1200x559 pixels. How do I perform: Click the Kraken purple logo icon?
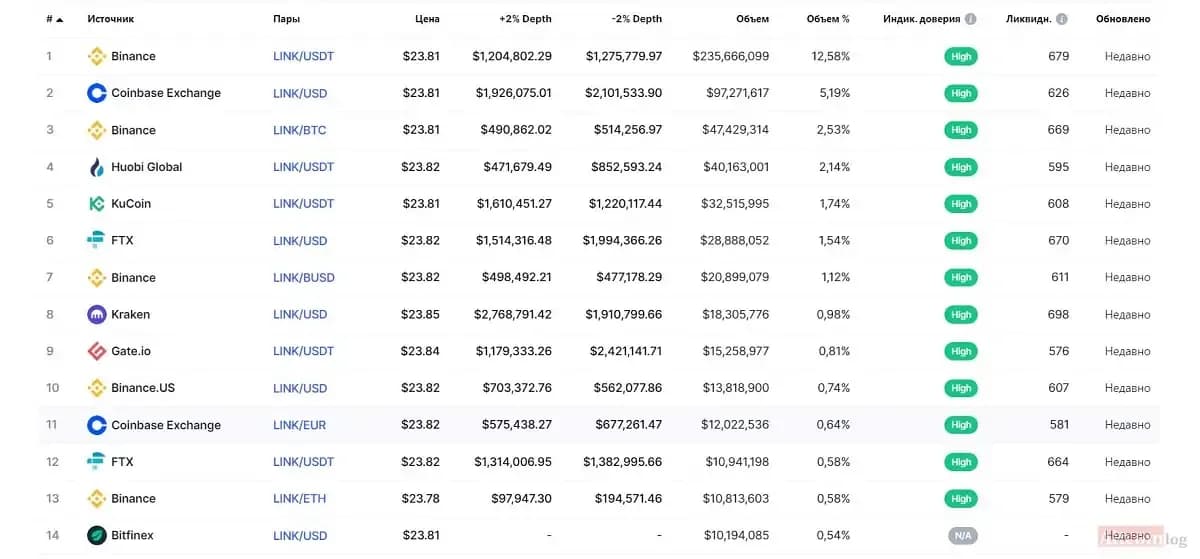pos(97,315)
